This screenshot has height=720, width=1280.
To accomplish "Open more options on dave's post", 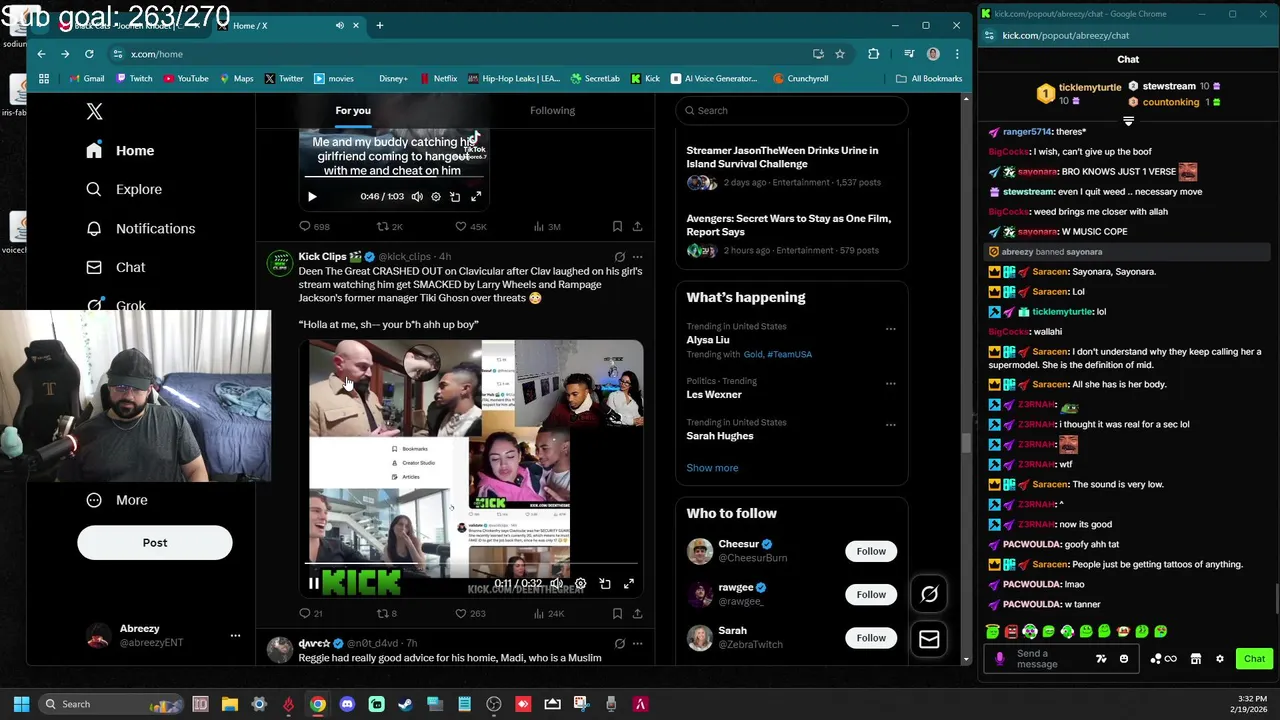I will pos(637,643).
